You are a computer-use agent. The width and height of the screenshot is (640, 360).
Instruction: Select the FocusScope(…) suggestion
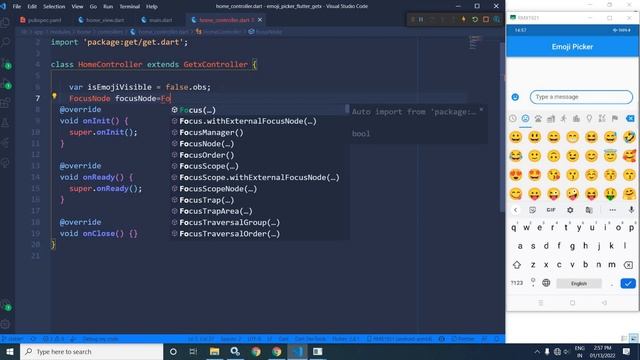click(259, 166)
